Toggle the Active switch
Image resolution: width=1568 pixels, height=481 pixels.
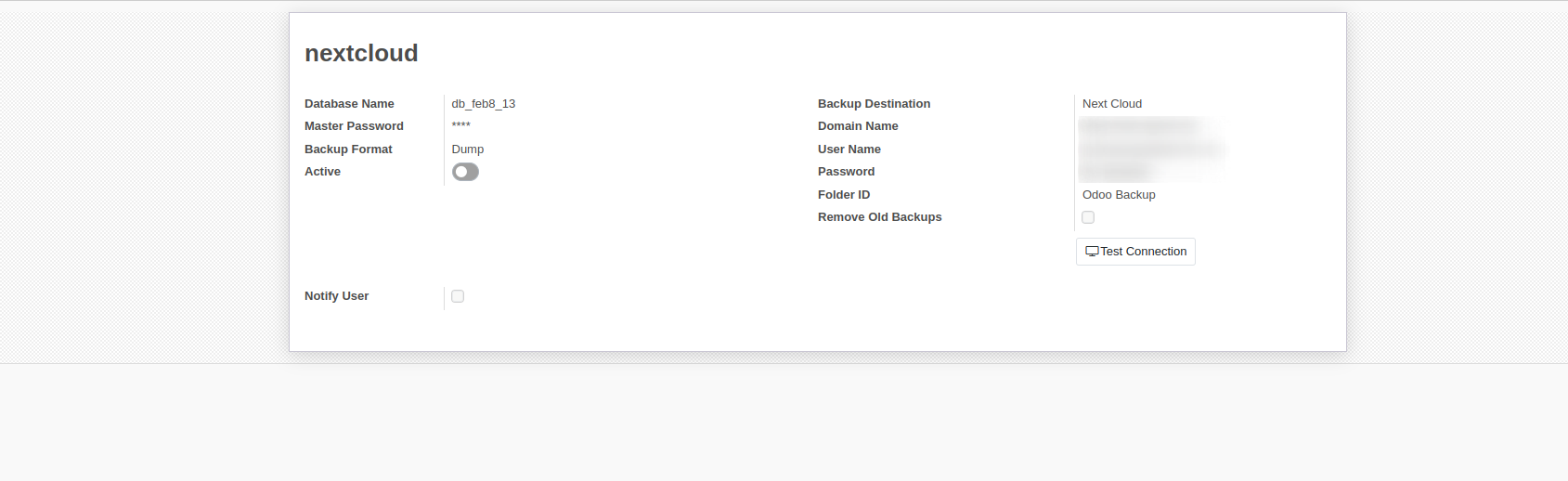(465, 172)
